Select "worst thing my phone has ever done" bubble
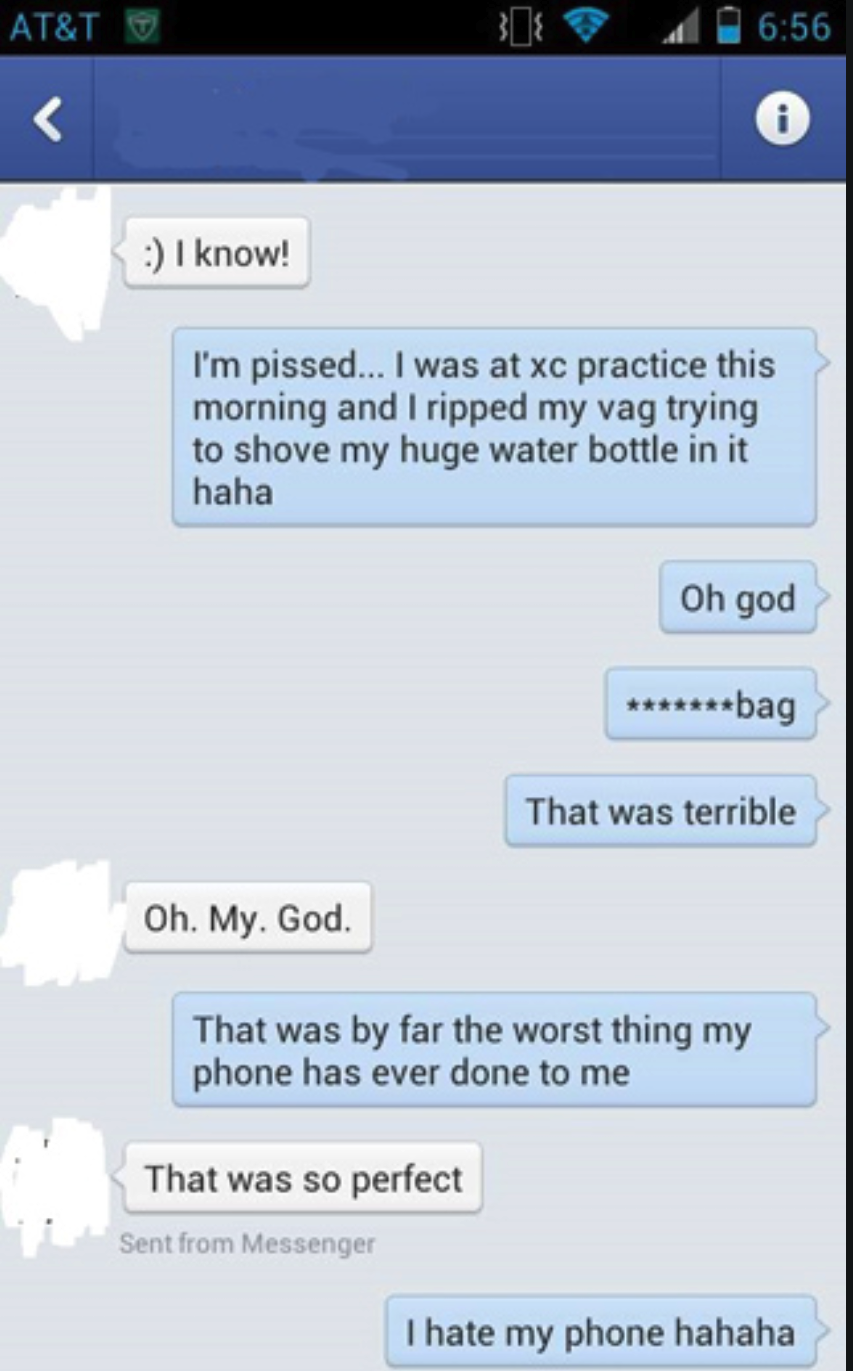The width and height of the screenshot is (853, 1371). click(x=496, y=1049)
